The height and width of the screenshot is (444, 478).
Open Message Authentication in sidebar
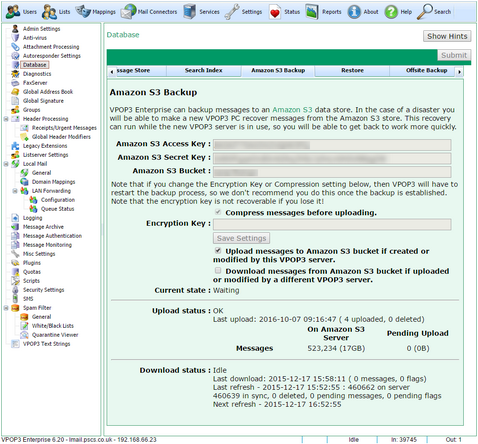coord(52,236)
